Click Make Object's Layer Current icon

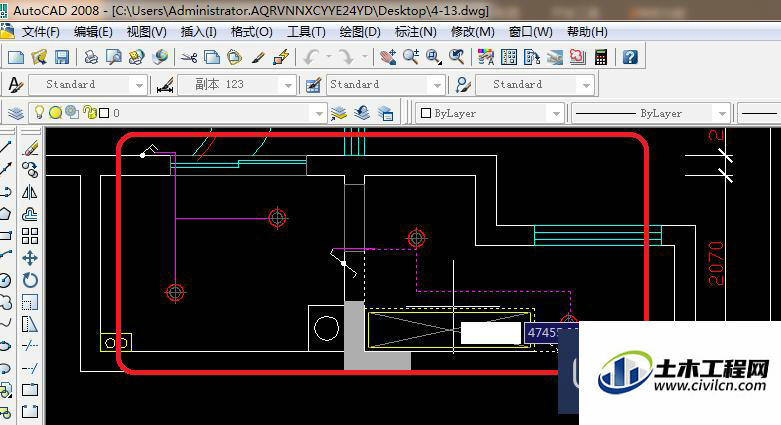pos(339,113)
